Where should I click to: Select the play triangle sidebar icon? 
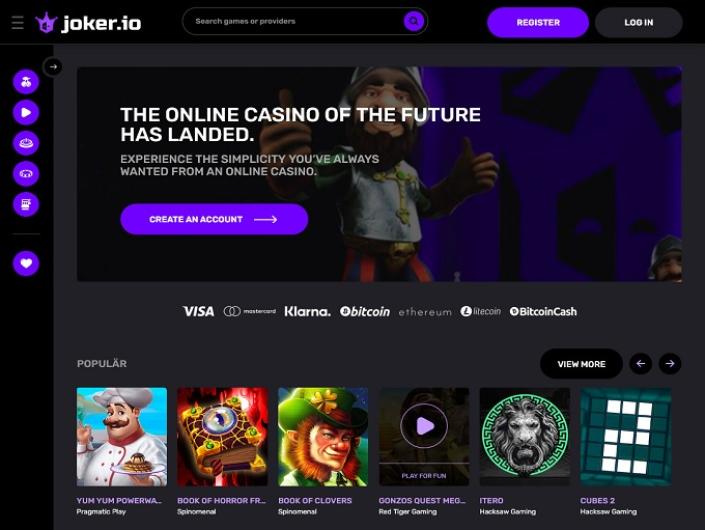pos(26,112)
